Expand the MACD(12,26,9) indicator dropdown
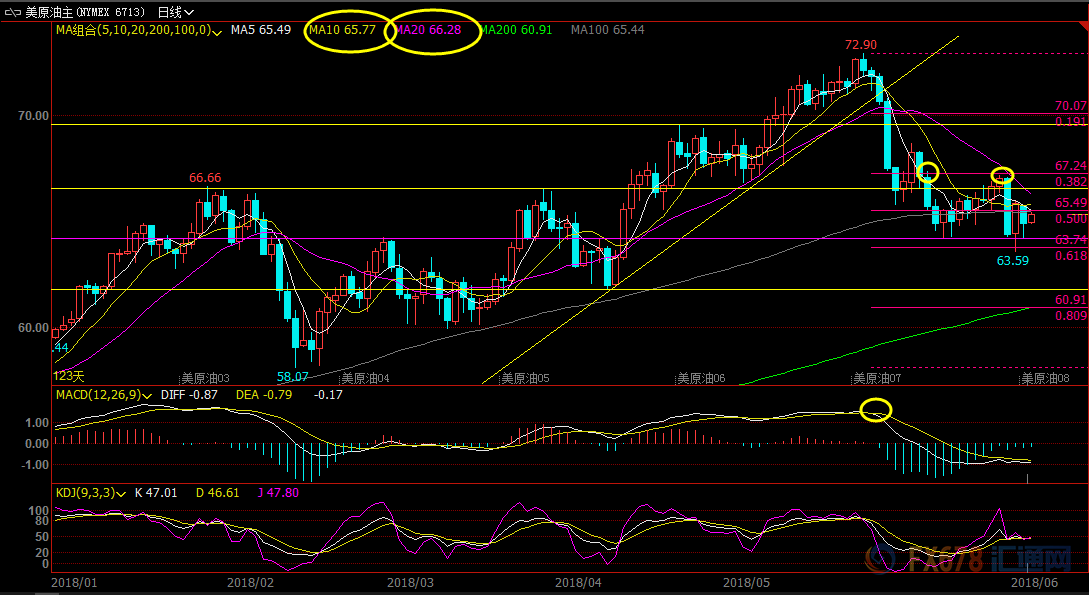This screenshot has width=1089, height=595. pos(147,395)
